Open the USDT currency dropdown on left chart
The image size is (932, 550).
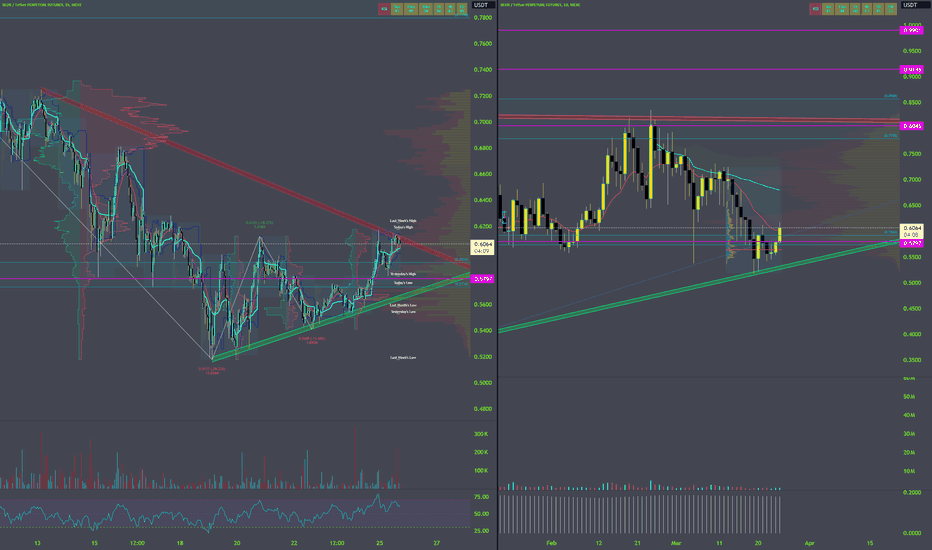point(481,5)
